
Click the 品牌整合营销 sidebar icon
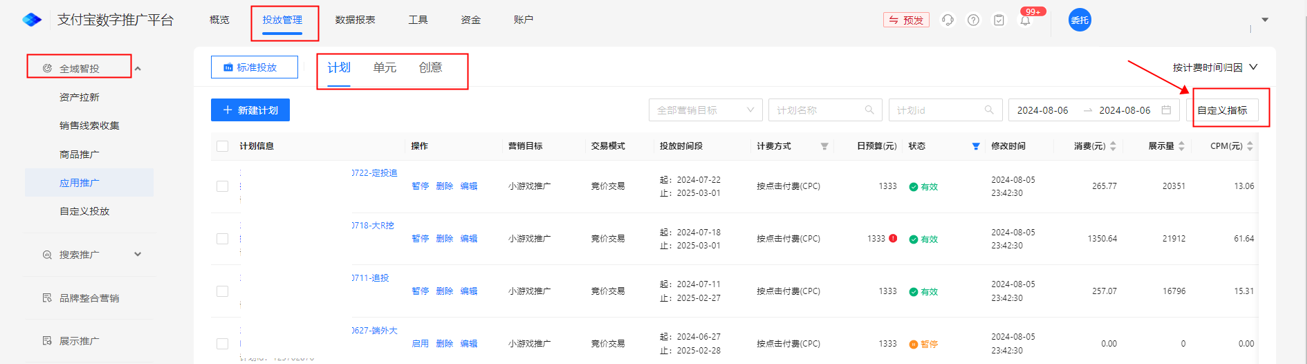[47, 298]
